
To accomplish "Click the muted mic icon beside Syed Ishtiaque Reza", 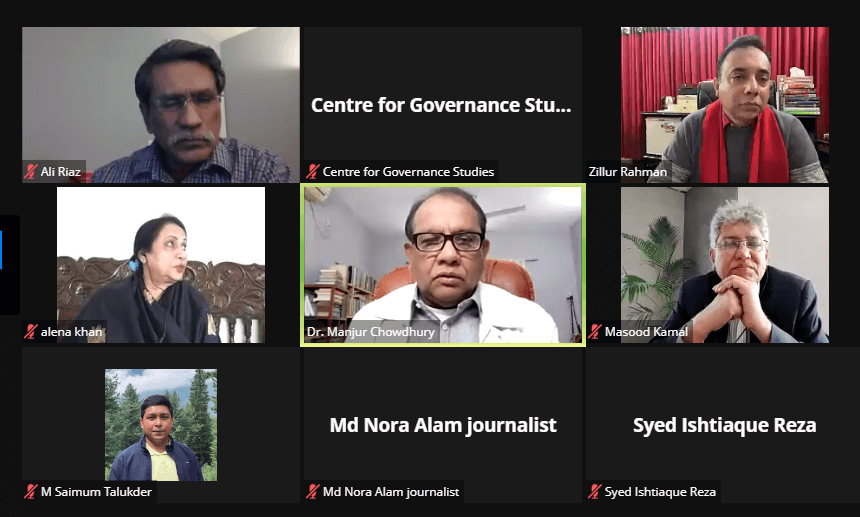I will coord(595,492).
